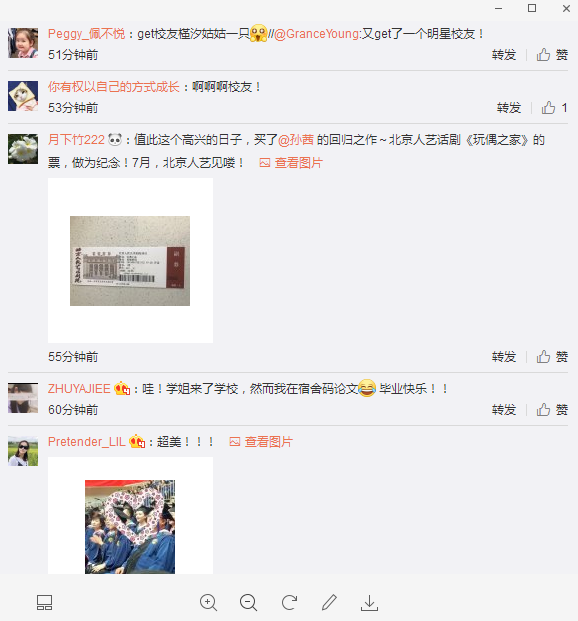Repost the Peggy_佩不悦 comment via 转发

504,55
